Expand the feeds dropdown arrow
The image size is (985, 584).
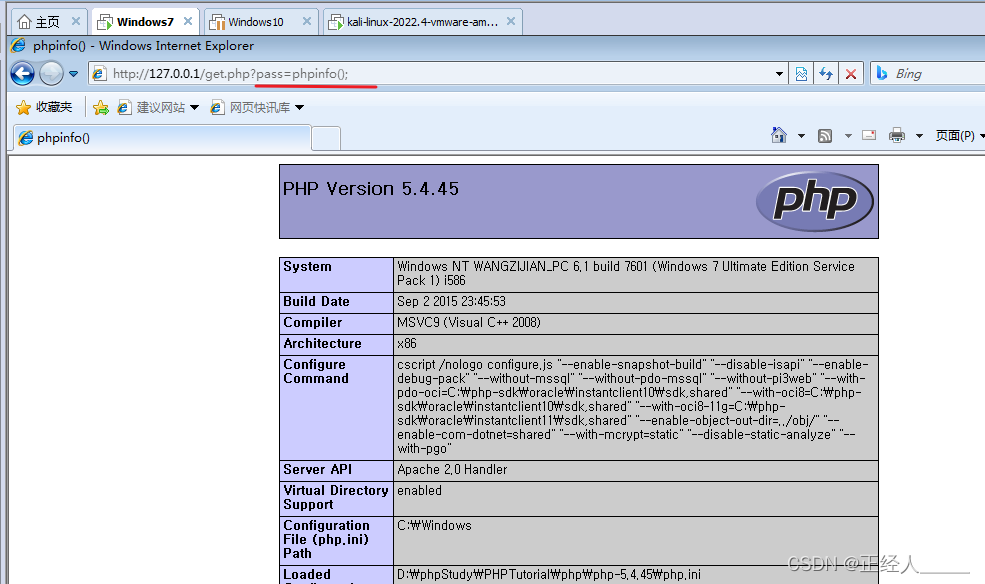[848, 136]
